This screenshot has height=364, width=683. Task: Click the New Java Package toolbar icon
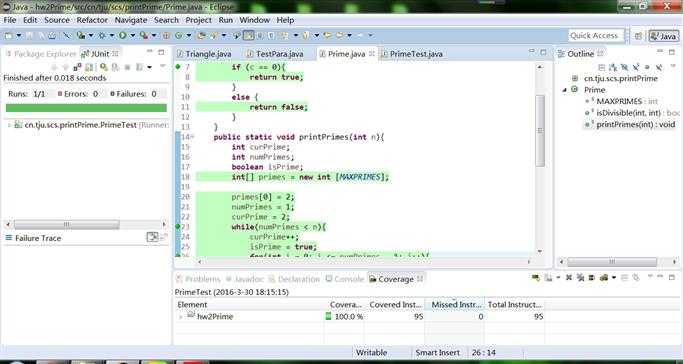[x=166, y=35]
